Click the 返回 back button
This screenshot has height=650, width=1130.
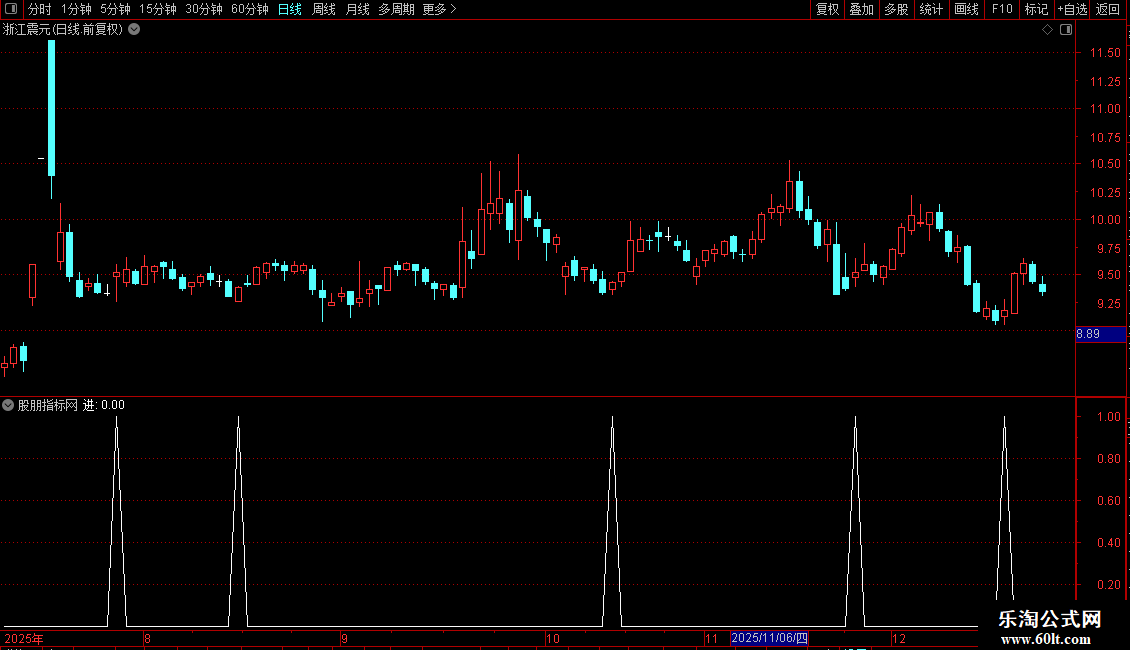1108,9
